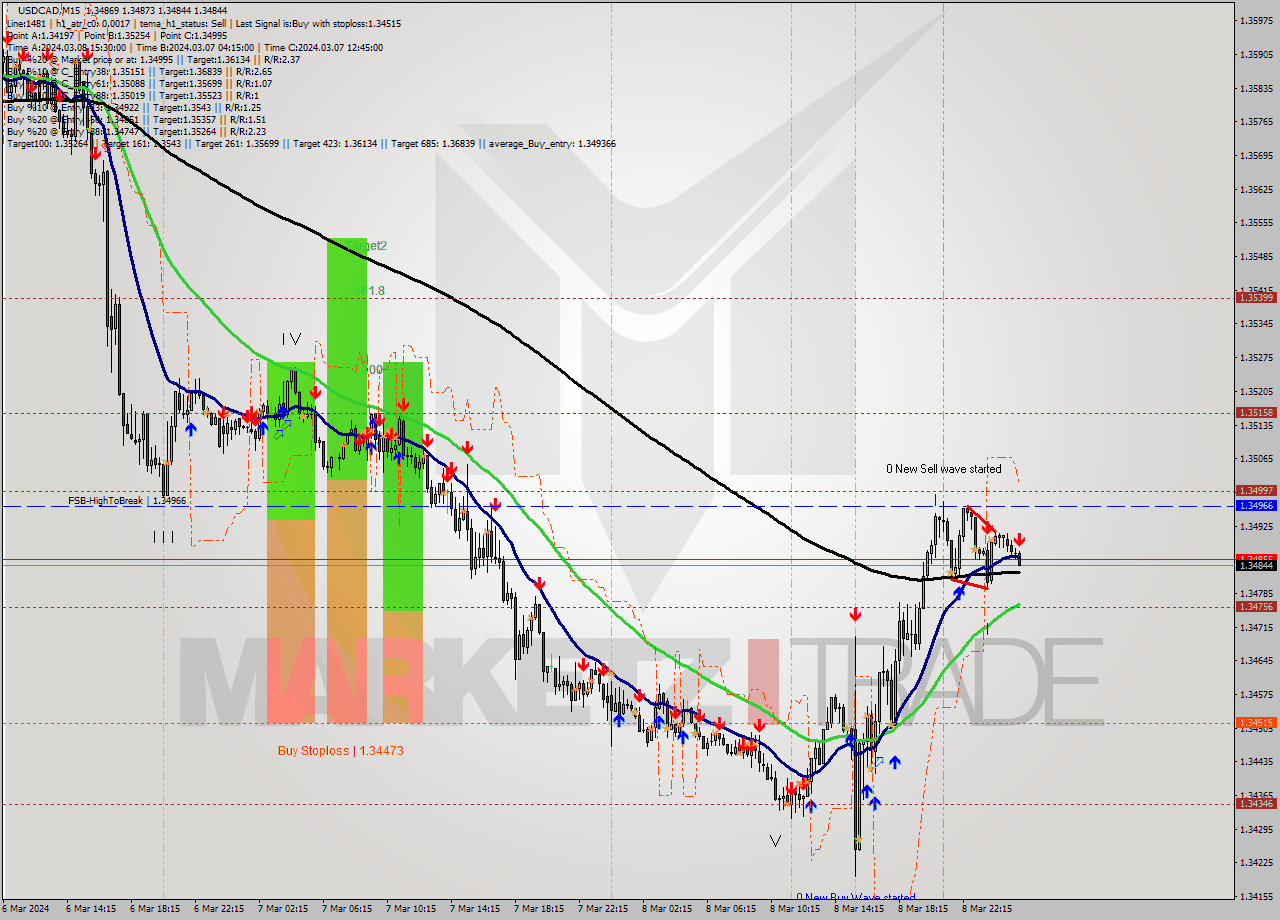The width and height of the screenshot is (1280, 920).
Task: Select the 1.35399 red price label
Action: (1256, 297)
